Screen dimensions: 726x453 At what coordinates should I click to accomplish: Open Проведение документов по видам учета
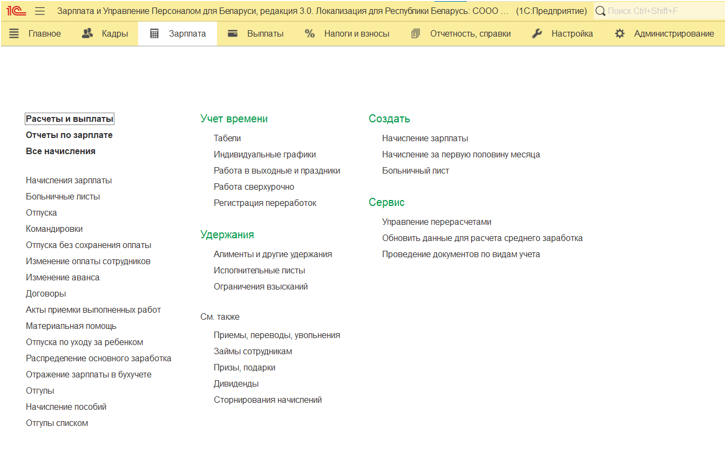tap(461, 254)
